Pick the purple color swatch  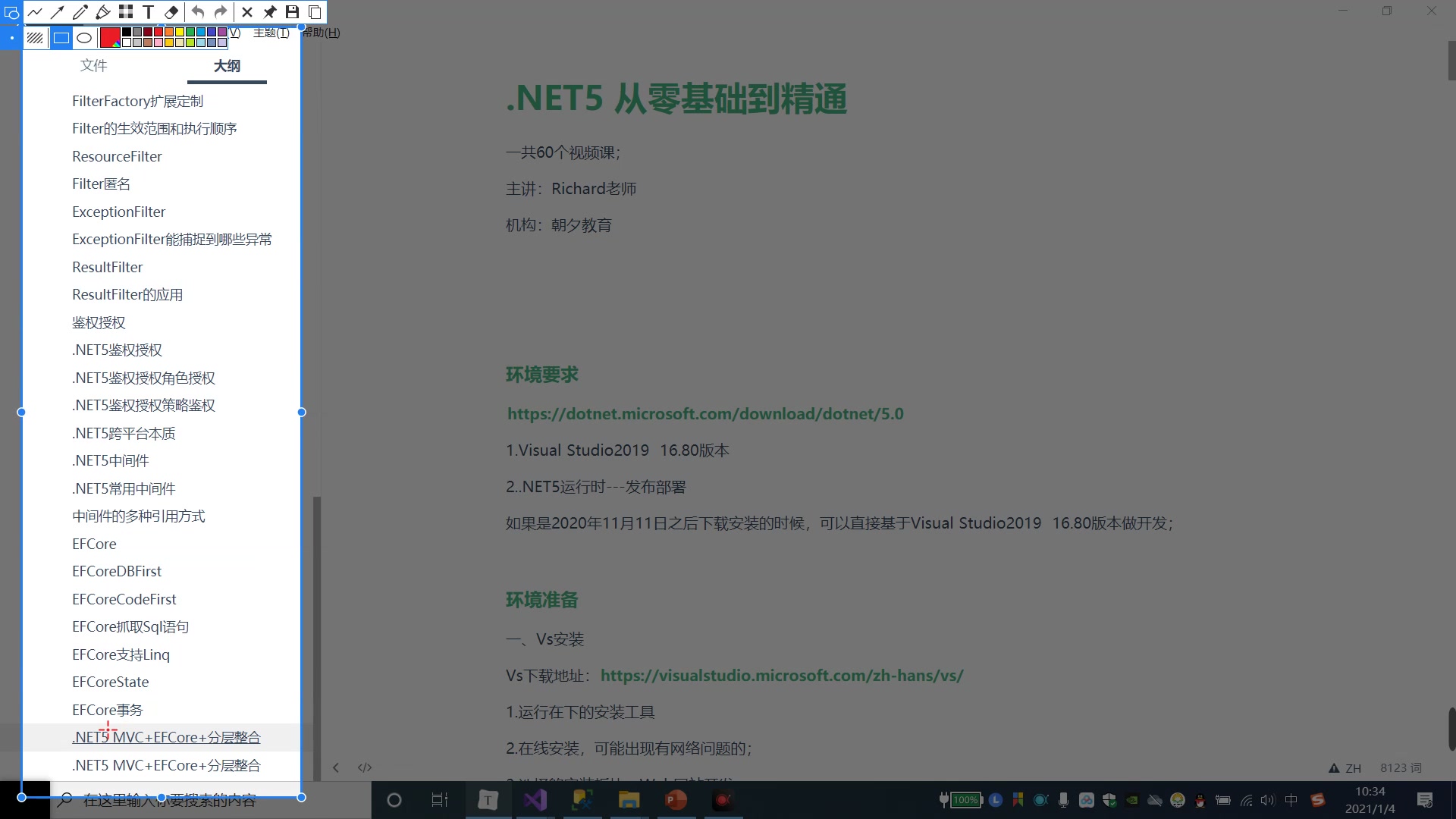pyautogui.click(x=222, y=33)
